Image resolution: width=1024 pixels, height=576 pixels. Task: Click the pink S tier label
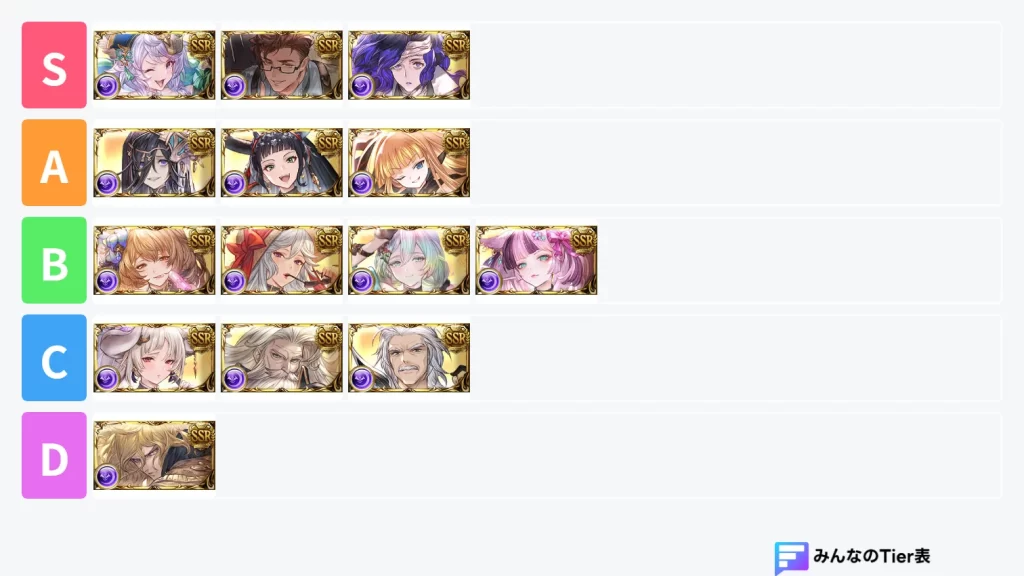tap(54, 65)
